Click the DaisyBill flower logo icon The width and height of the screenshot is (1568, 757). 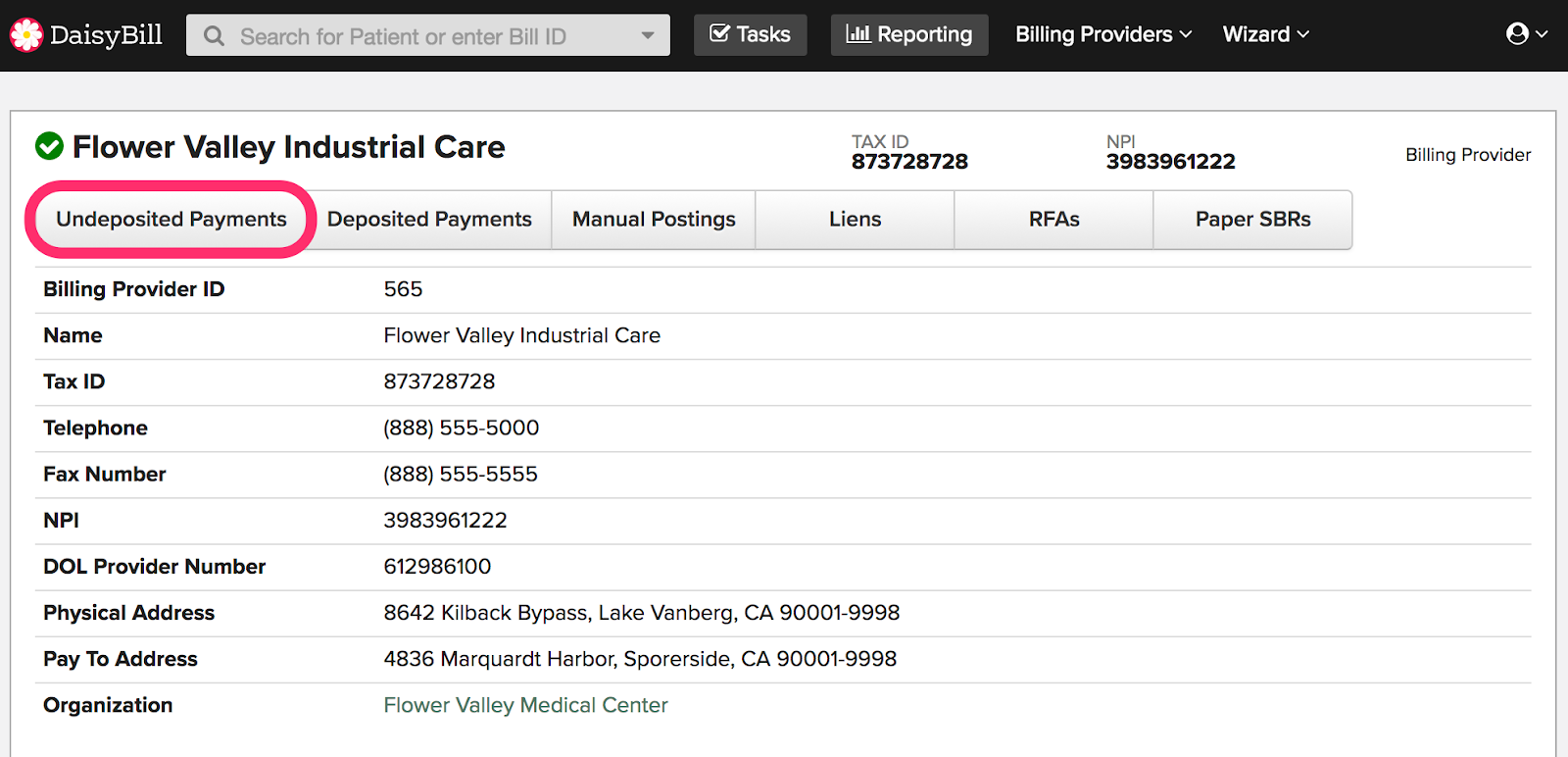26,35
